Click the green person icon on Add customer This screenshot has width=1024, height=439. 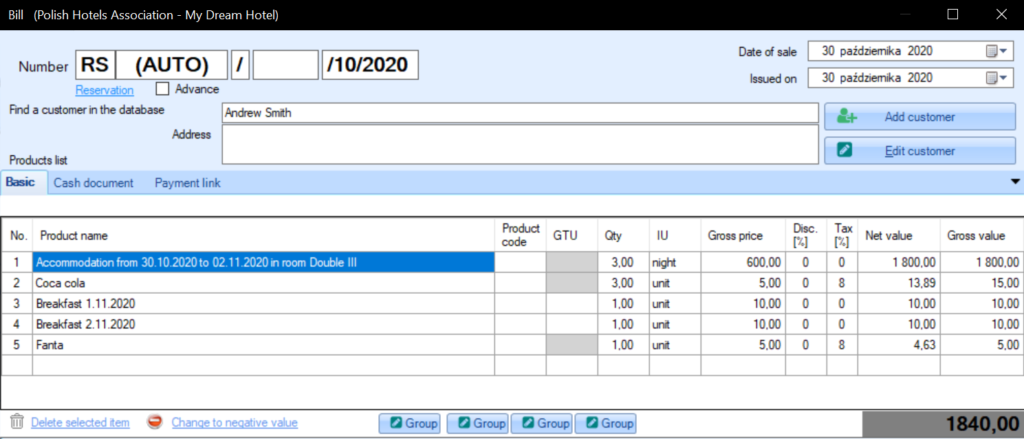pos(847,117)
